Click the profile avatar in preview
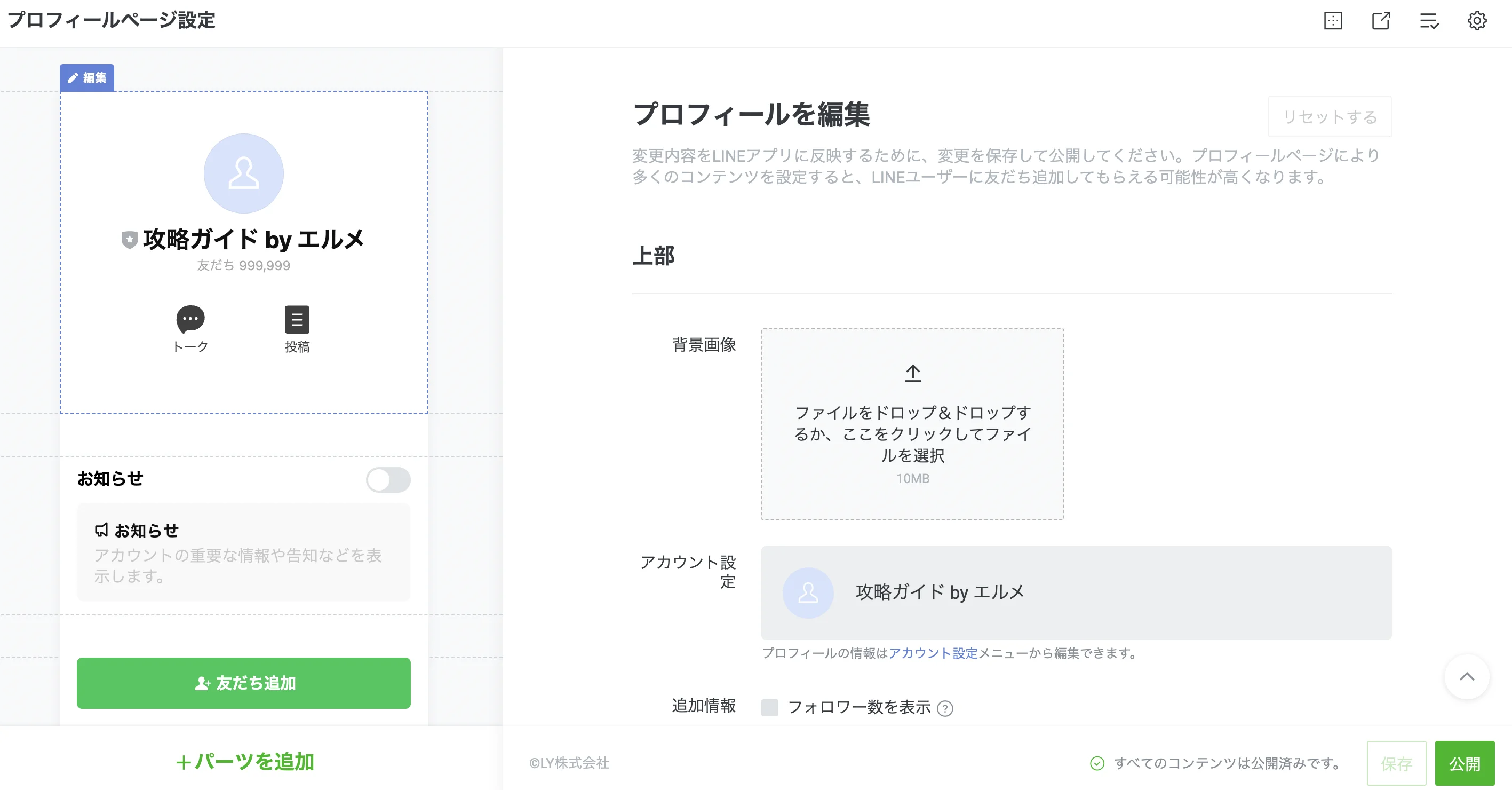The height and width of the screenshot is (790, 1512). click(x=244, y=173)
